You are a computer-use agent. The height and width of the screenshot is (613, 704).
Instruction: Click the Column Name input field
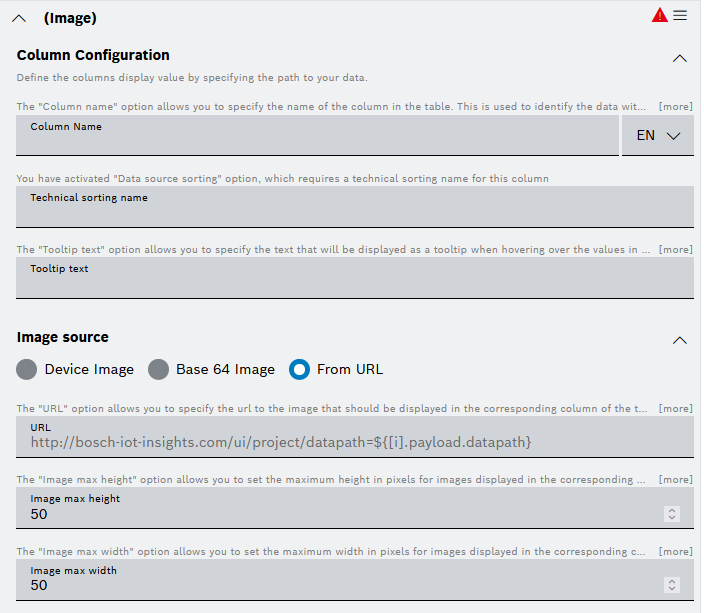(317, 136)
